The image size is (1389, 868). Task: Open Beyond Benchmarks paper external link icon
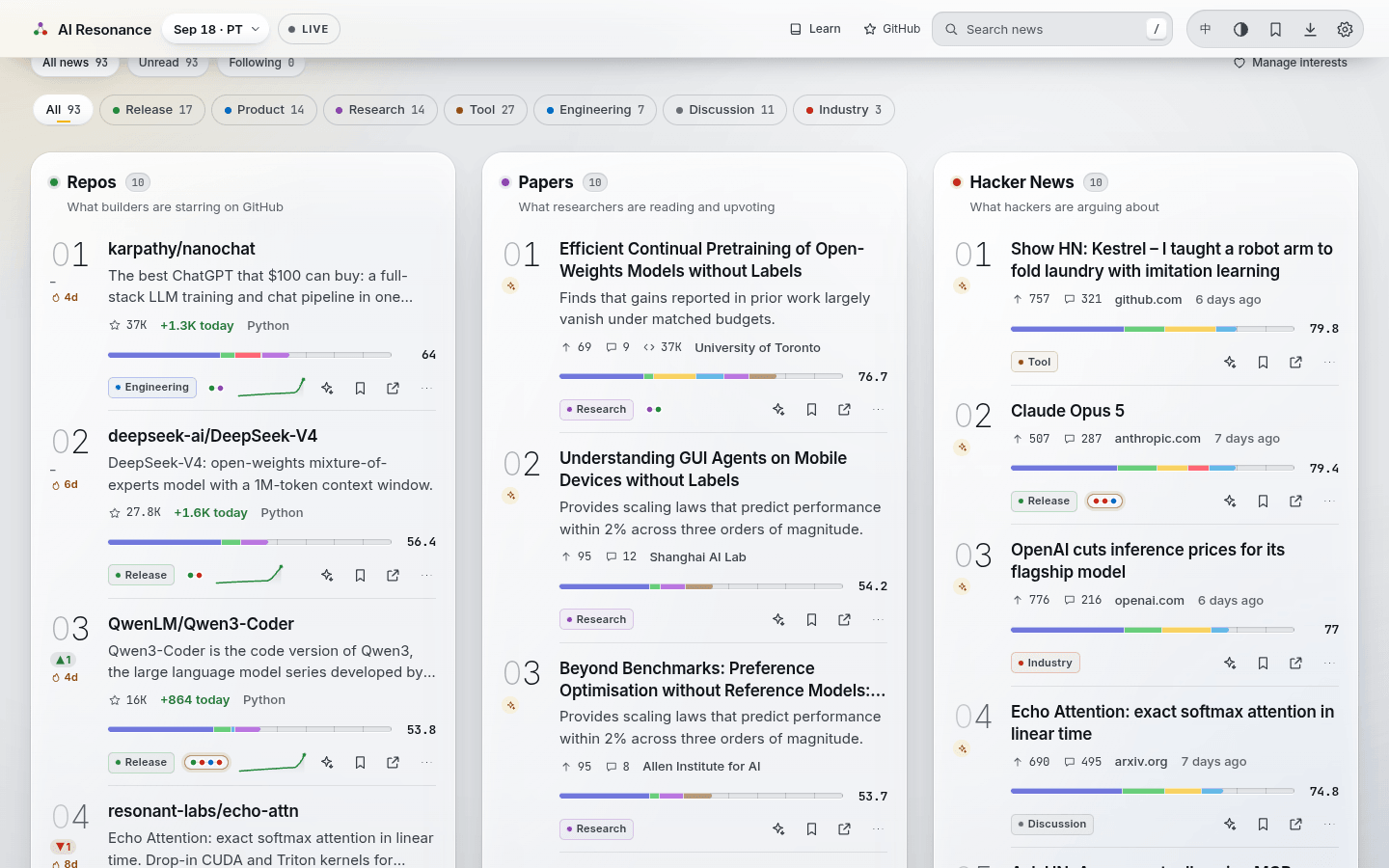[x=844, y=828]
